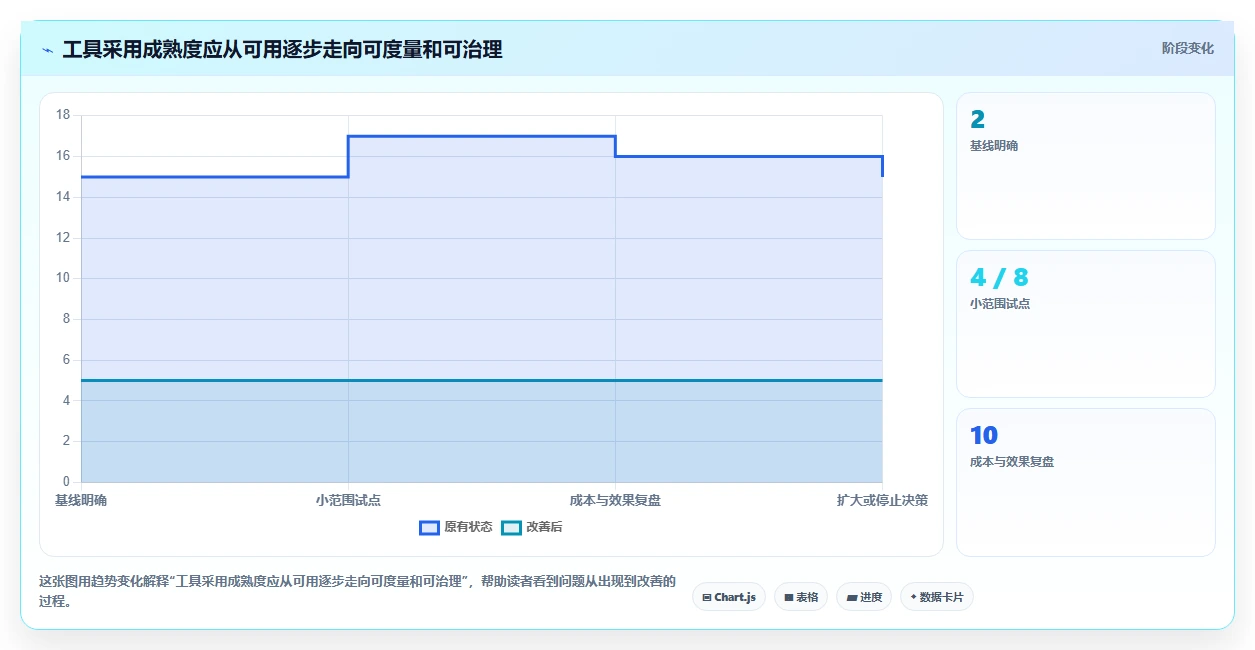Click the y-axis value 10
This screenshot has height=650, width=1255.
(63, 278)
